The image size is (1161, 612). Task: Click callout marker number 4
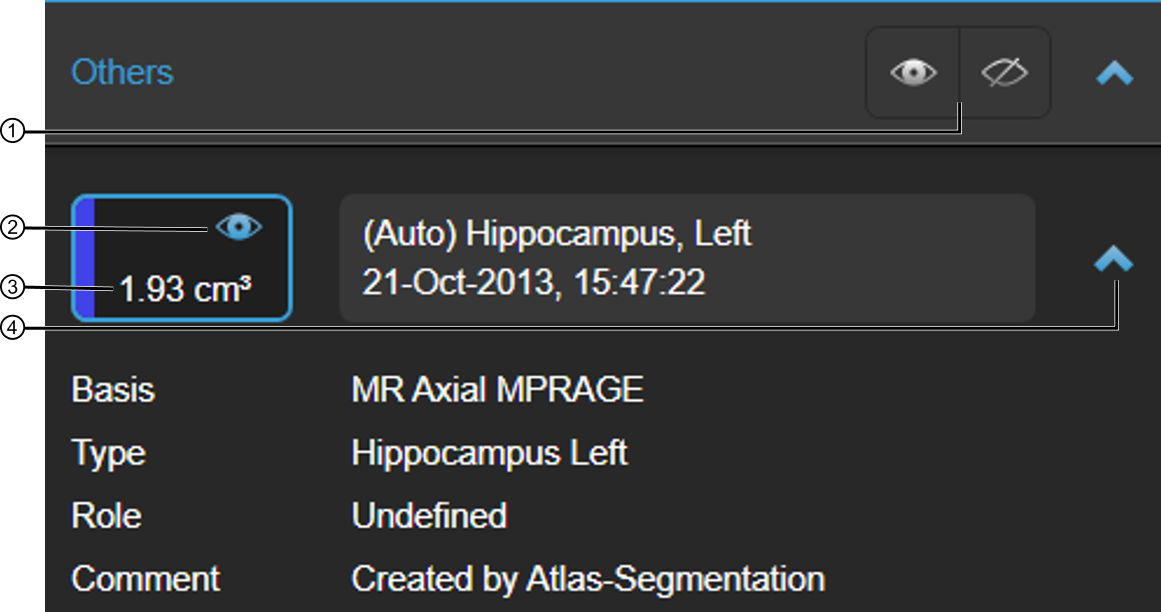coord(13,327)
